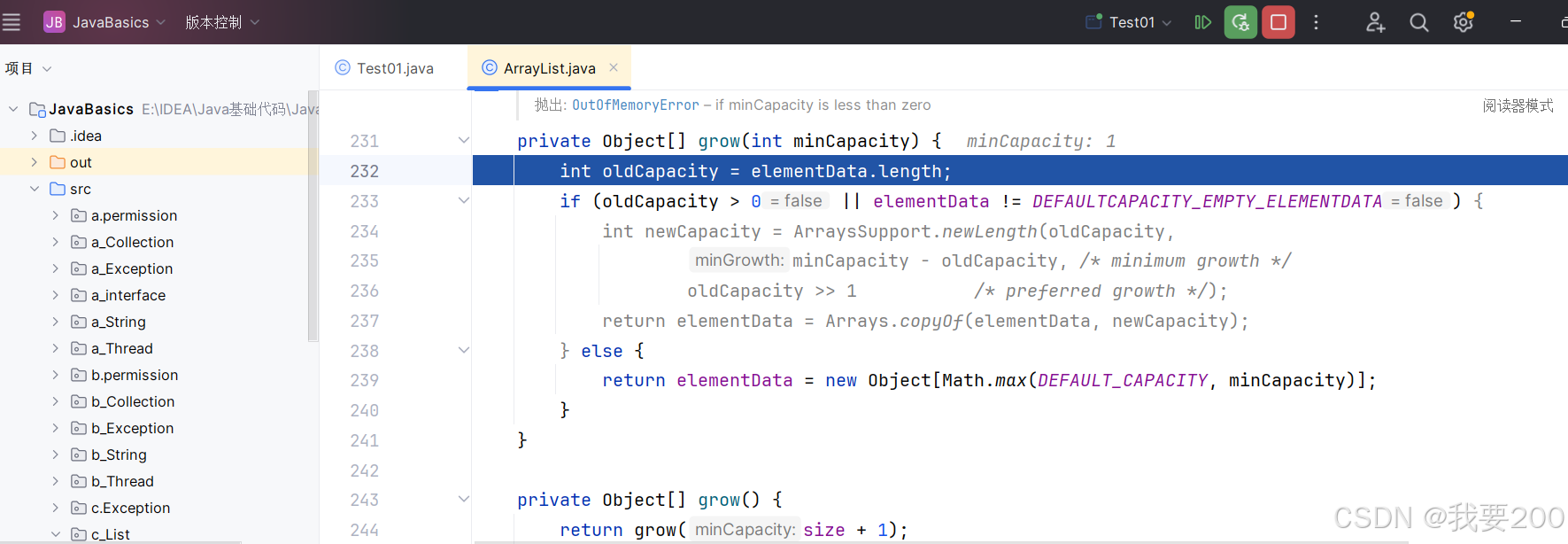Click the minCapacity hint on line 244
The width and height of the screenshot is (1568, 544).
pyautogui.click(x=745, y=530)
